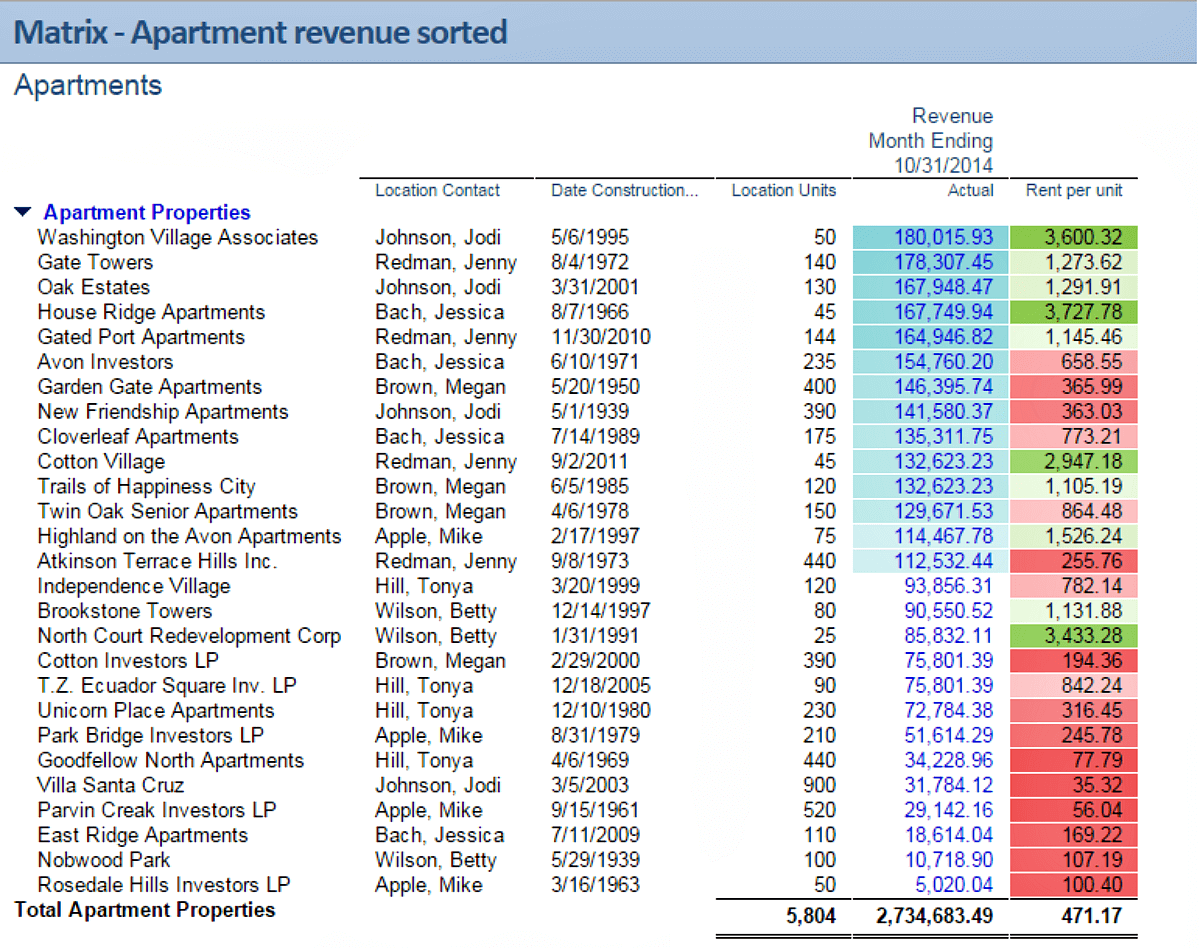Screen dimensions: 1200x948
Task: Select Highland on the Avon Apartments name
Action: point(189,536)
